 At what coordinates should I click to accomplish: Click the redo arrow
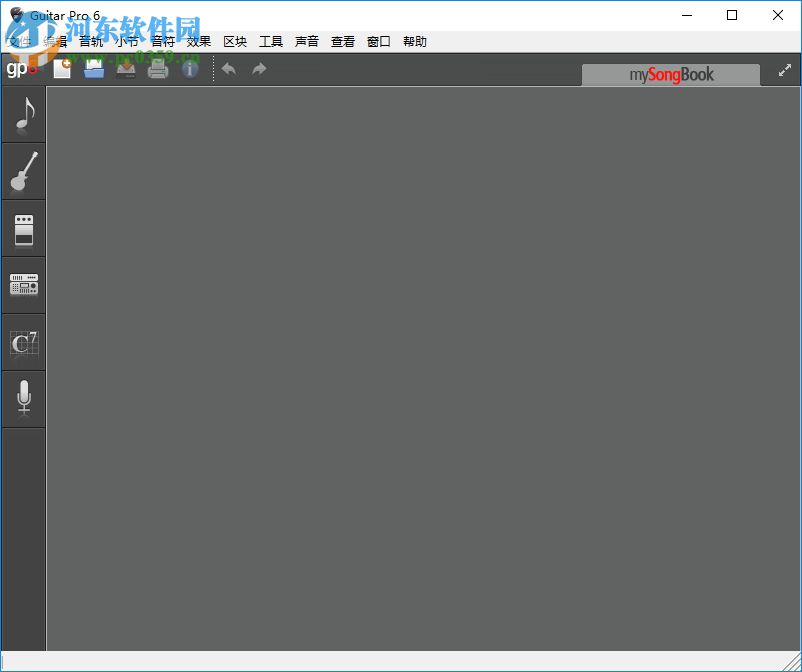pyautogui.click(x=259, y=69)
